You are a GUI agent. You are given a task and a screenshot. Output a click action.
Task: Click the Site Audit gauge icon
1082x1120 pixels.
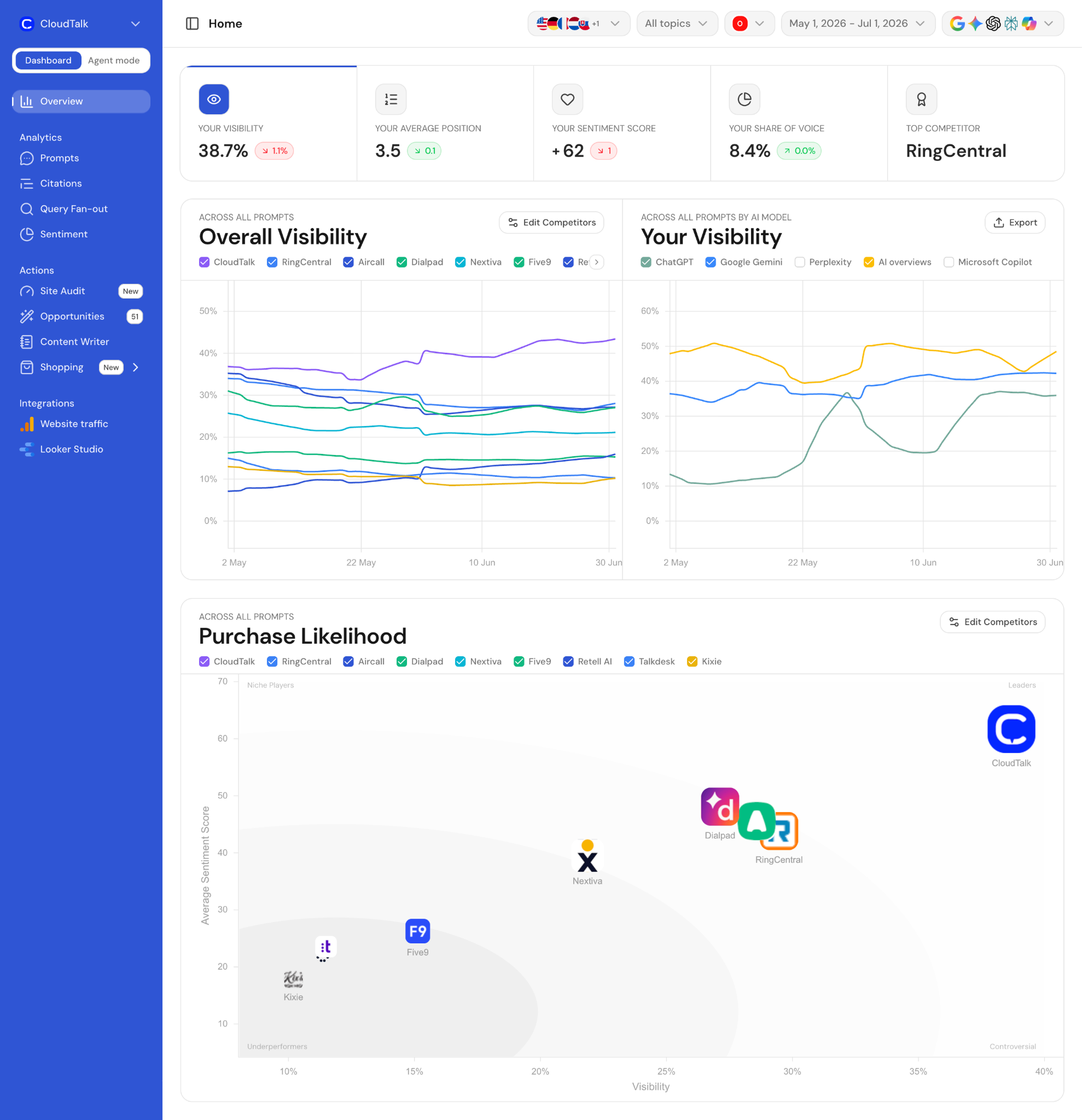click(x=26, y=291)
